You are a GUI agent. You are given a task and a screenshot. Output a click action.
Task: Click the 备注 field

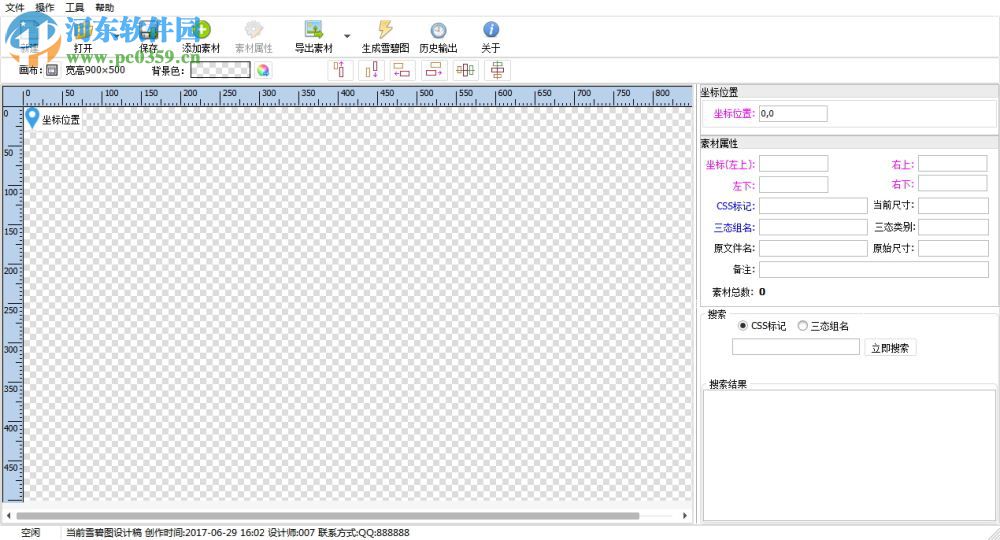pos(874,269)
